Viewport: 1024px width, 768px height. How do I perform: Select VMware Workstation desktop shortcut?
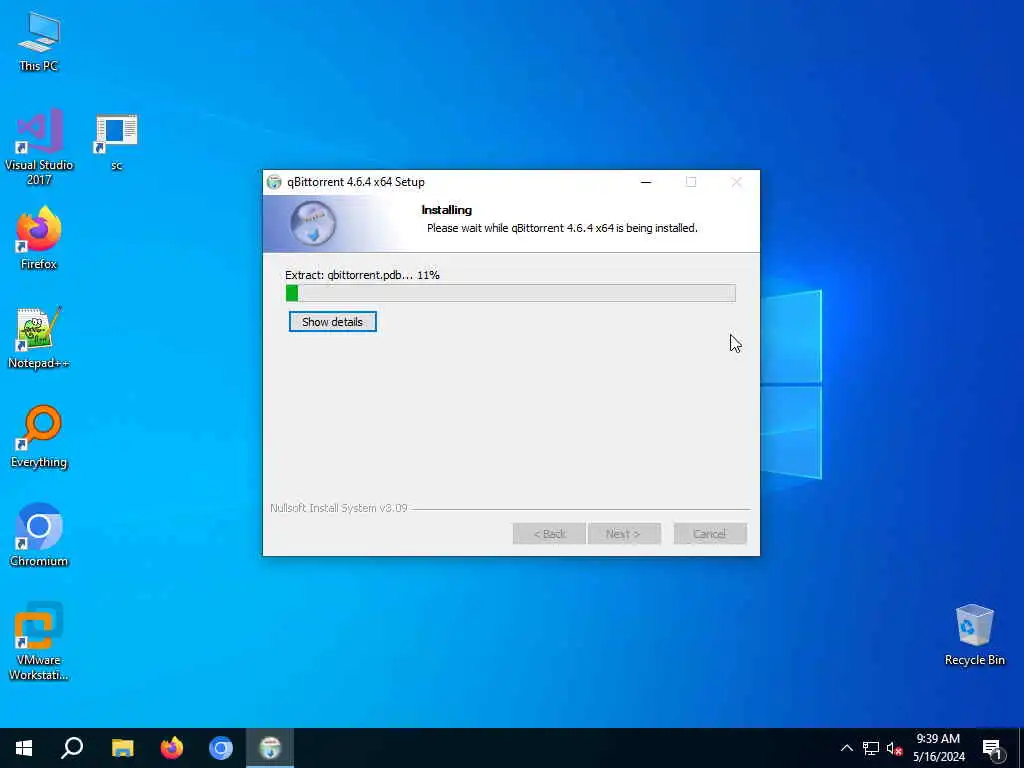(x=39, y=642)
